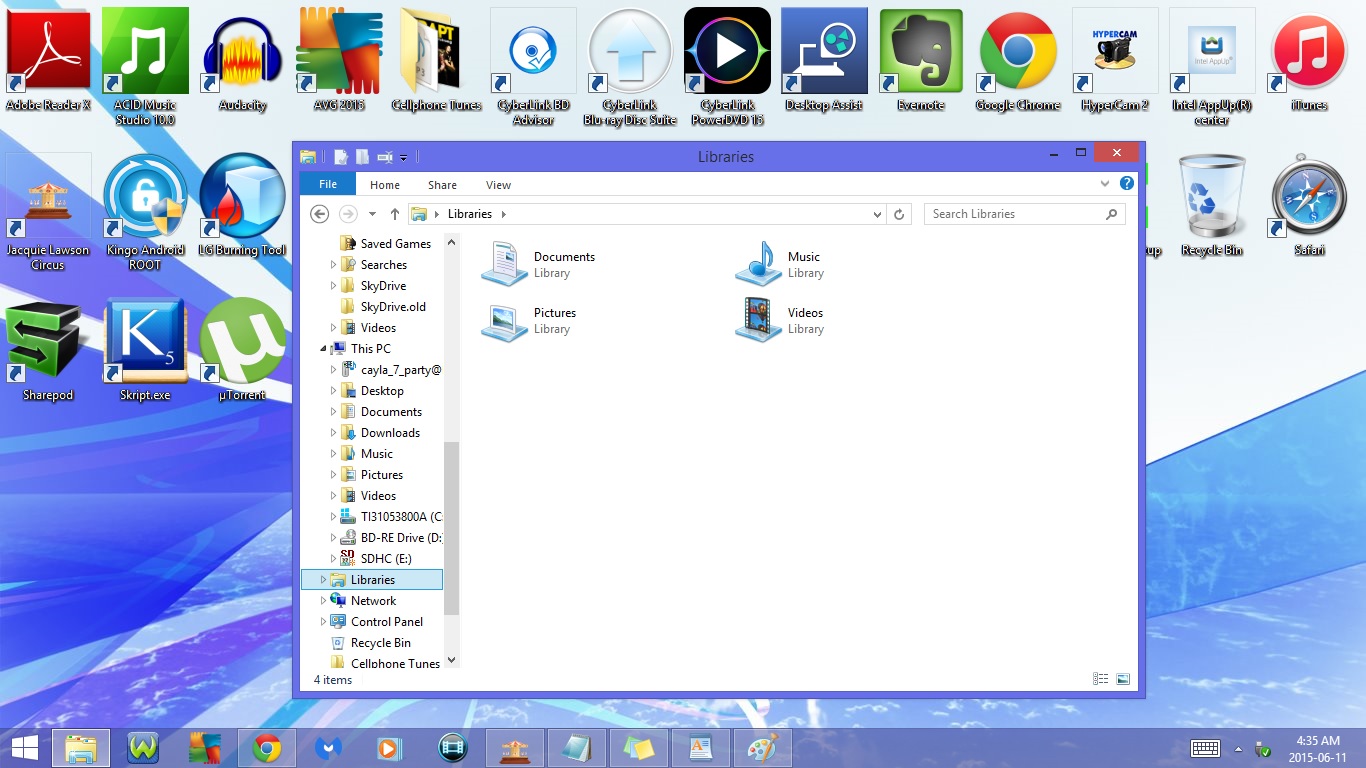The width and height of the screenshot is (1366, 768).
Task: Switch to details view in Explorer status bar
Action: tap(1101, 679)
